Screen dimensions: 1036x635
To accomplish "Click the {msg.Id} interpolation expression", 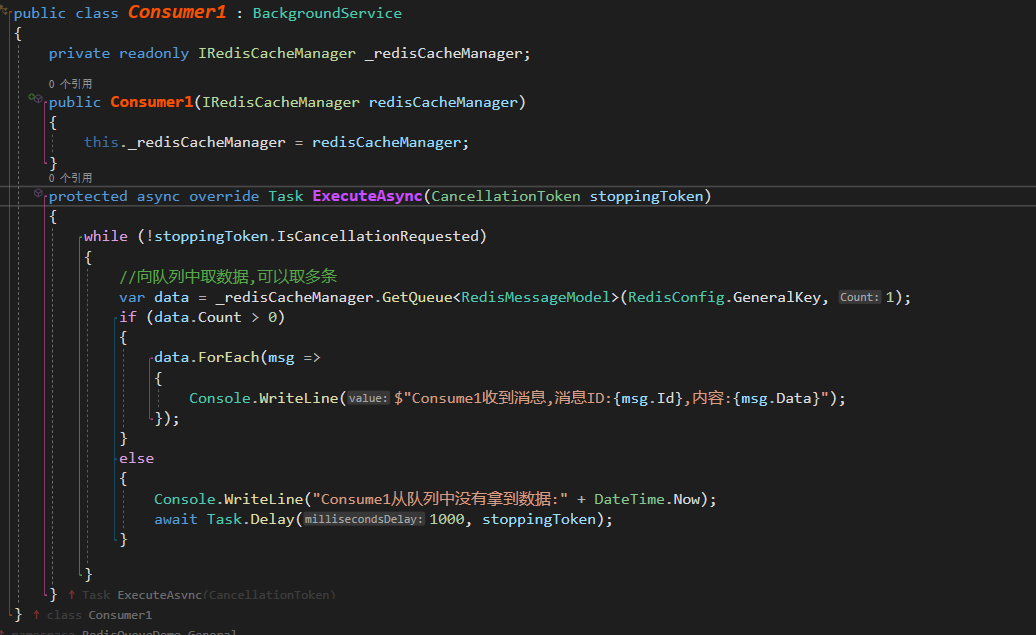I will (x=648, y=398).
